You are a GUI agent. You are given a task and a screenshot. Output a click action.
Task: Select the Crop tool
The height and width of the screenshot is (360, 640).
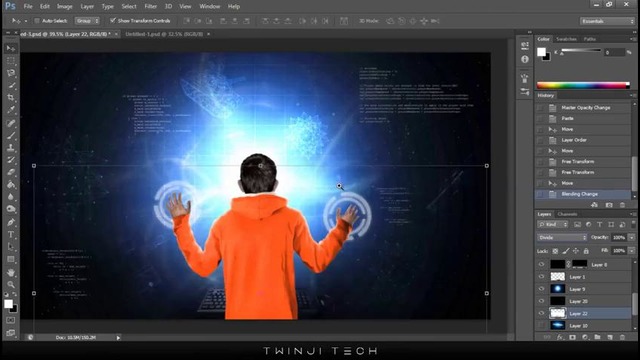(x=11, y=98)
